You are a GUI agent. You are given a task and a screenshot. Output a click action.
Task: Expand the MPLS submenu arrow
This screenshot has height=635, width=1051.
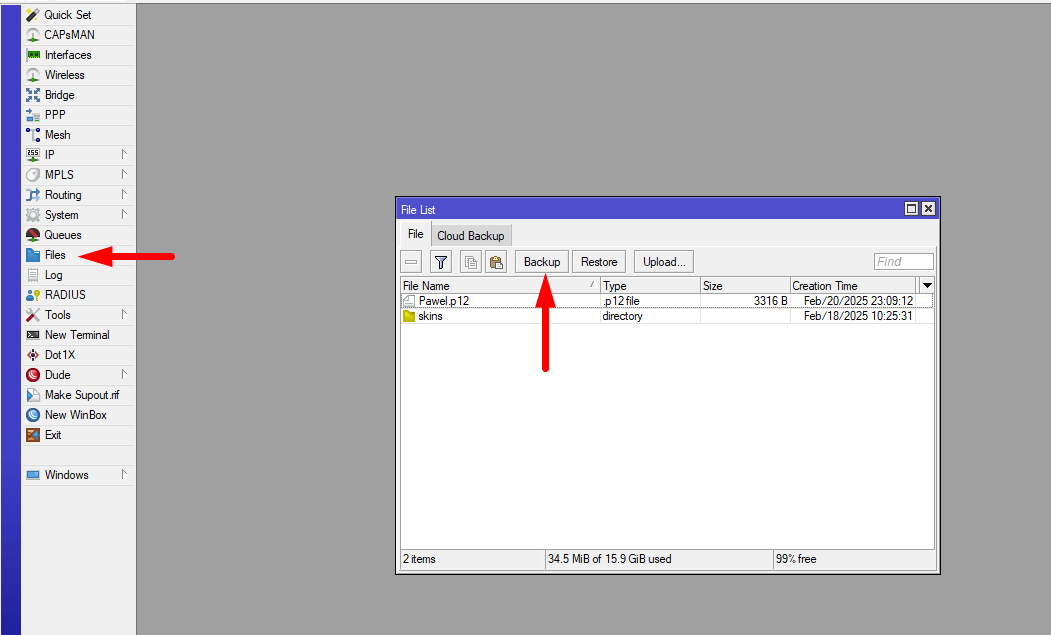pos(124,174)
